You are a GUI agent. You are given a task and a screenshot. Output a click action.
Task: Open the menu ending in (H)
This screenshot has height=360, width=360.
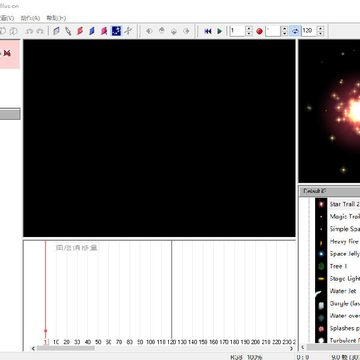56,18
